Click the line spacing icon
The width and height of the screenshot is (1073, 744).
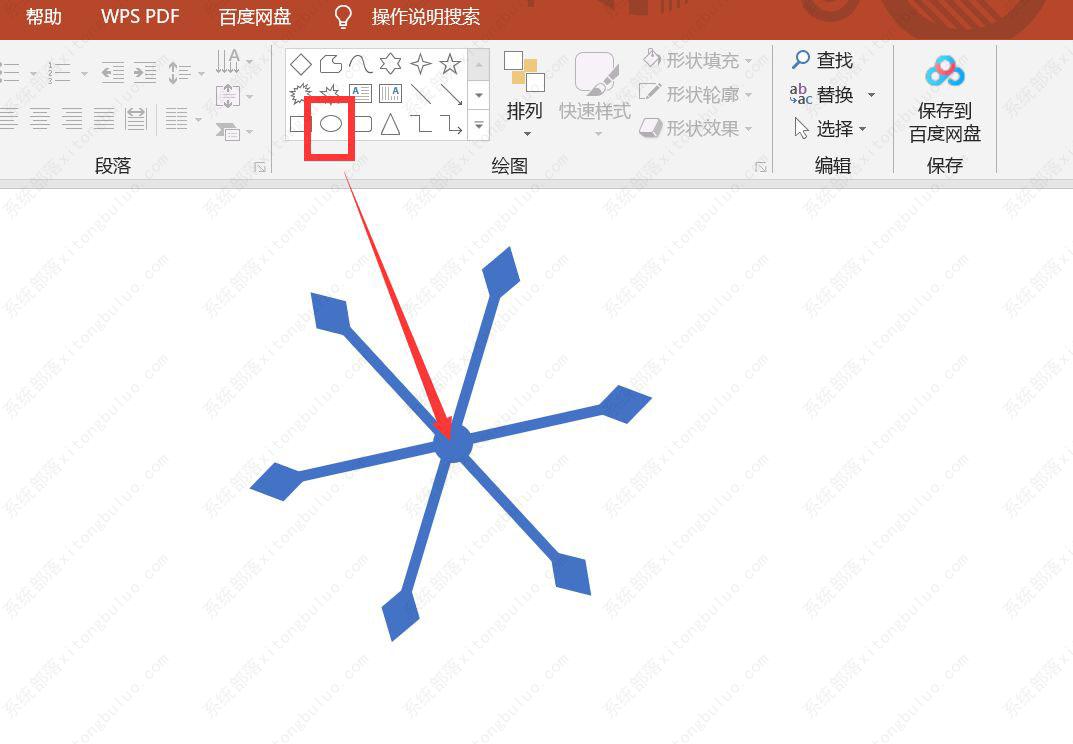(179, 73)
